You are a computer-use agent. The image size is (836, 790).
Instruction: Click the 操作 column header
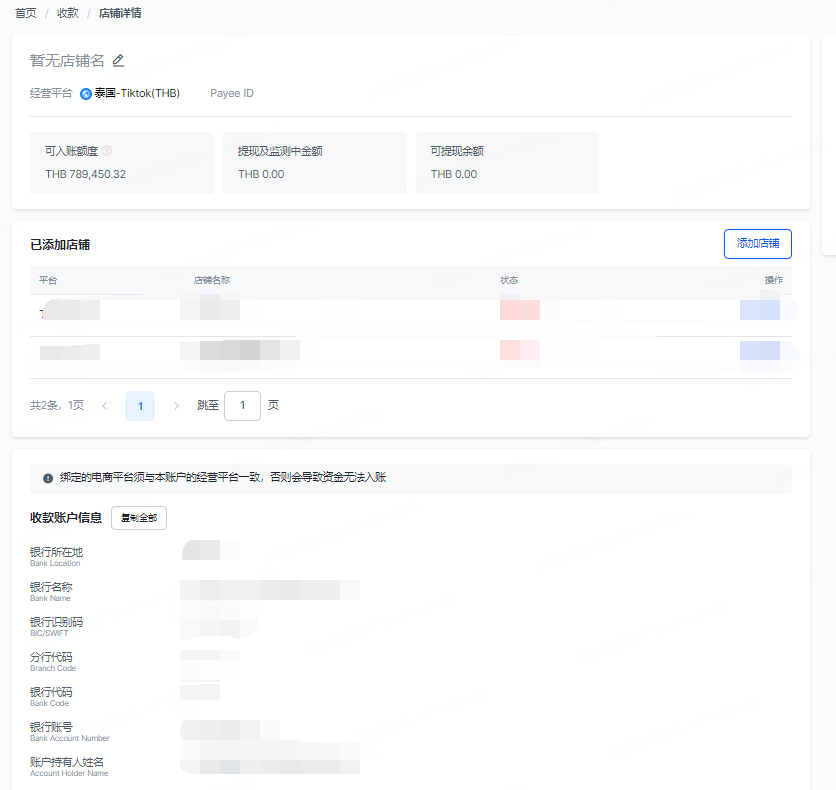click(x=774, y=280)
